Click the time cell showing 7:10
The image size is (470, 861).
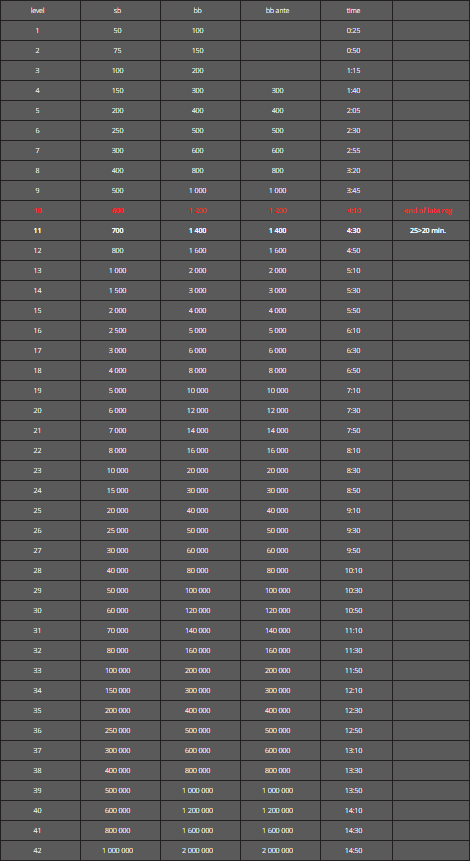coord(356,390)
